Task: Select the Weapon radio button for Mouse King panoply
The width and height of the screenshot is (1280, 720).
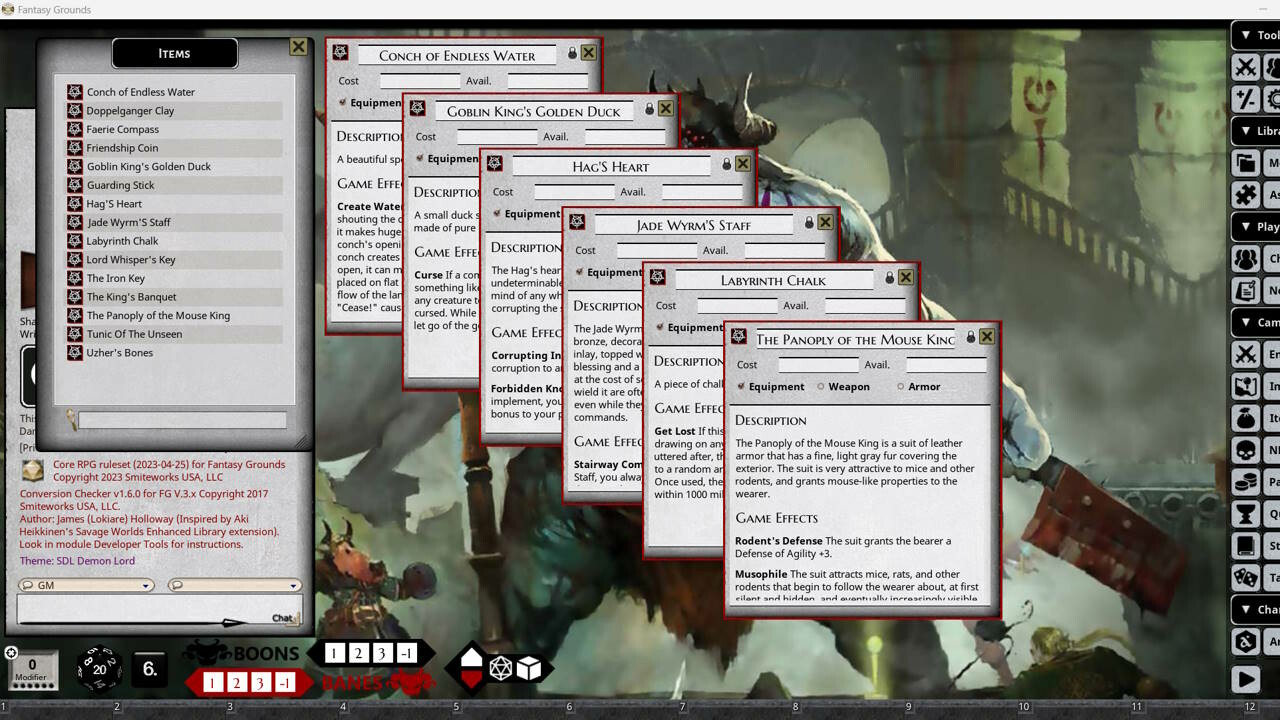Action: click(821, 387)
